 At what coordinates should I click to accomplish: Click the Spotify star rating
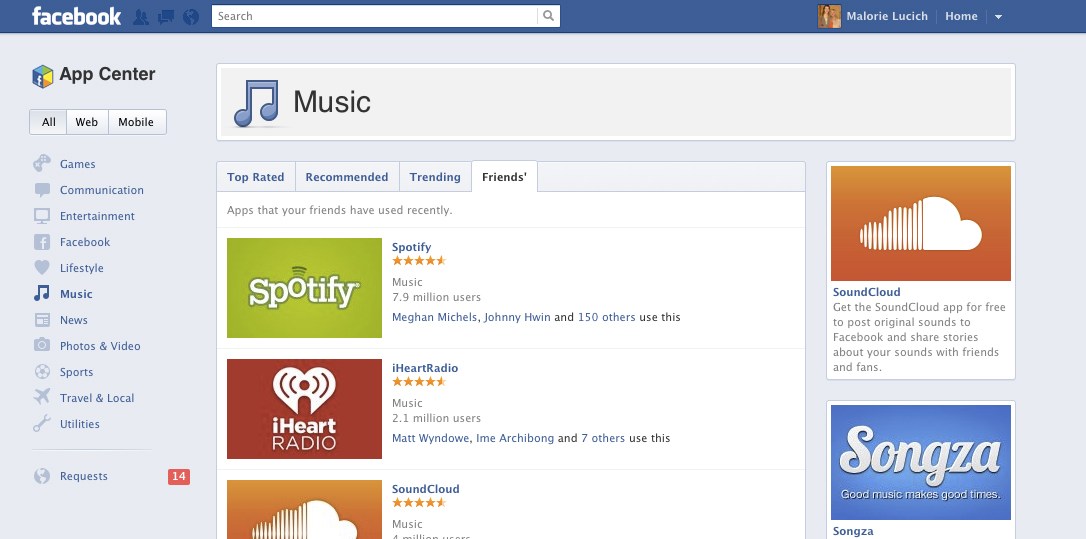(419, 261)
